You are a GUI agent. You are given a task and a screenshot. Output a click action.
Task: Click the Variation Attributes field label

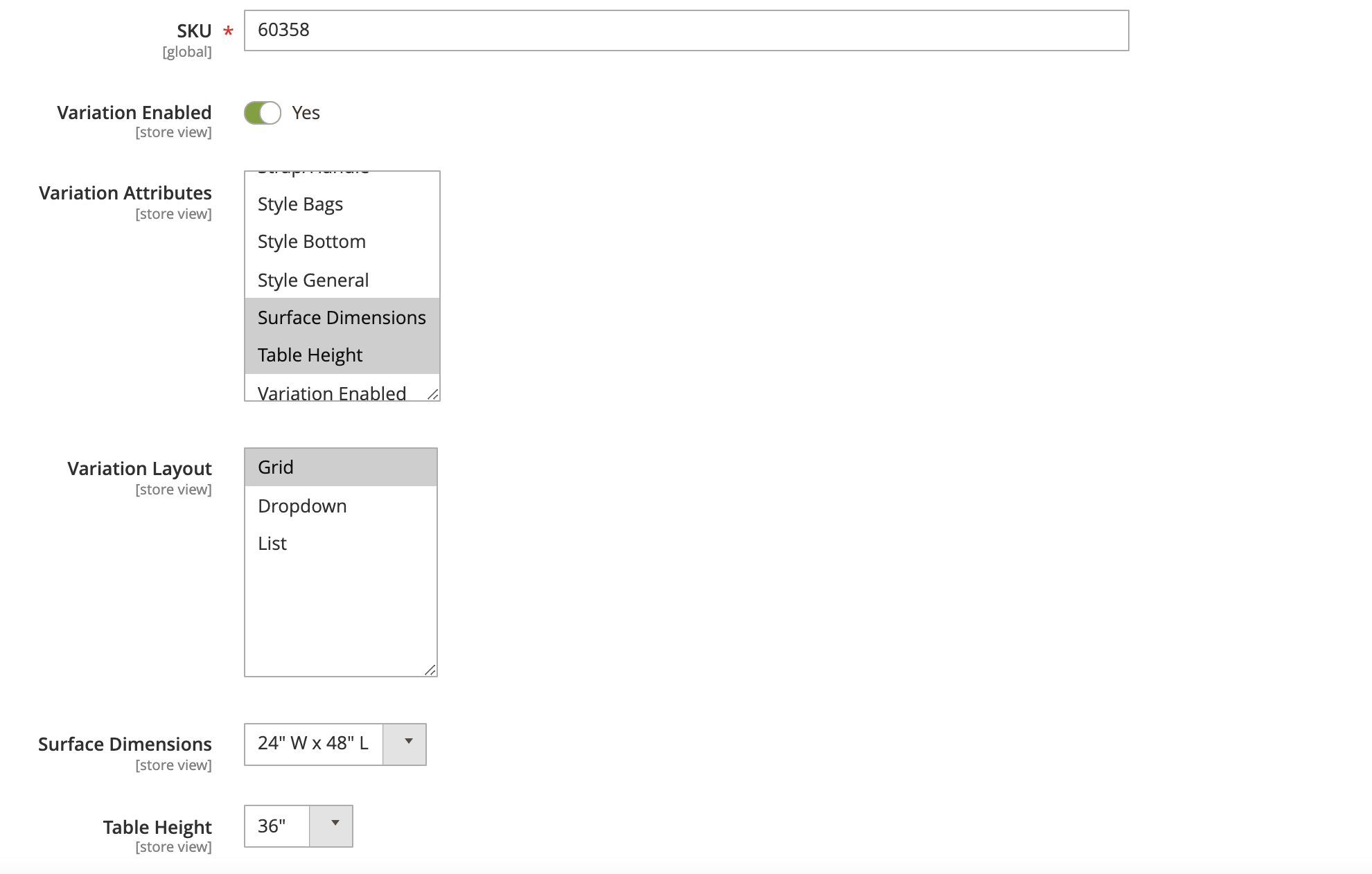125,193
